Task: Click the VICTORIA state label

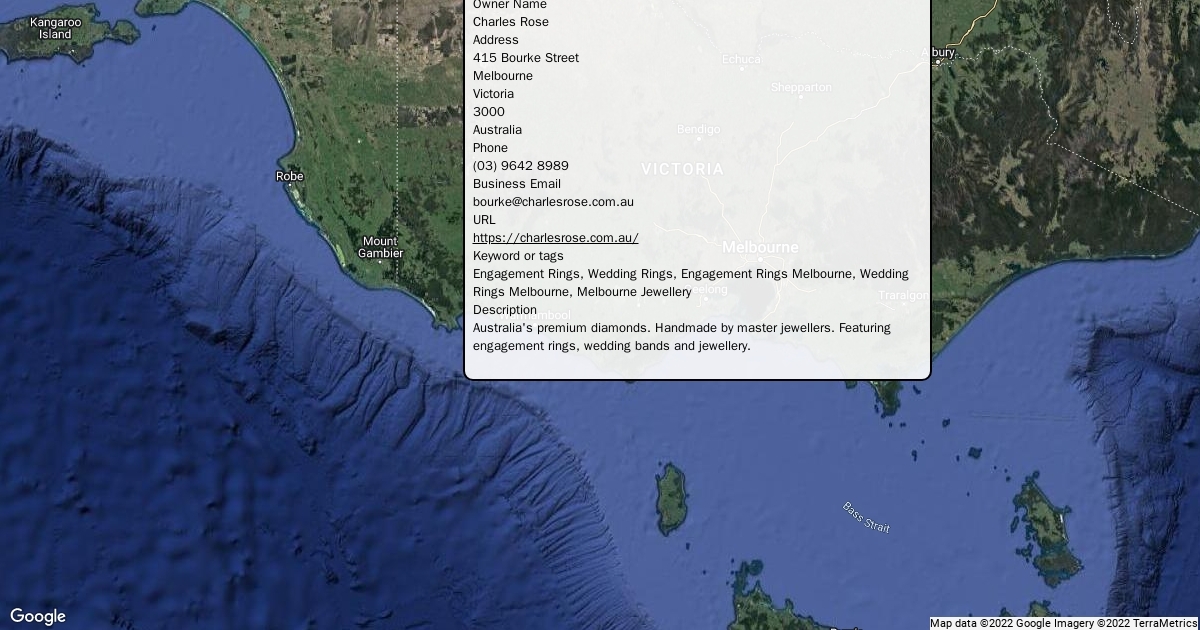Action: (682, 169)
